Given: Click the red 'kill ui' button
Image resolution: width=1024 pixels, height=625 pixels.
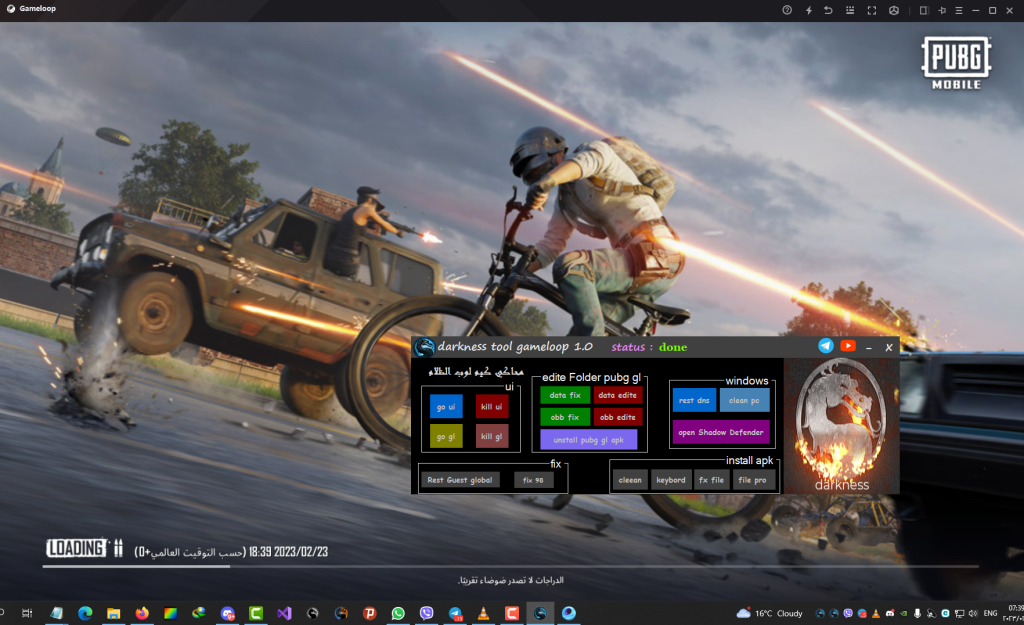Looking at the screenshot, I should pos(492,406).
